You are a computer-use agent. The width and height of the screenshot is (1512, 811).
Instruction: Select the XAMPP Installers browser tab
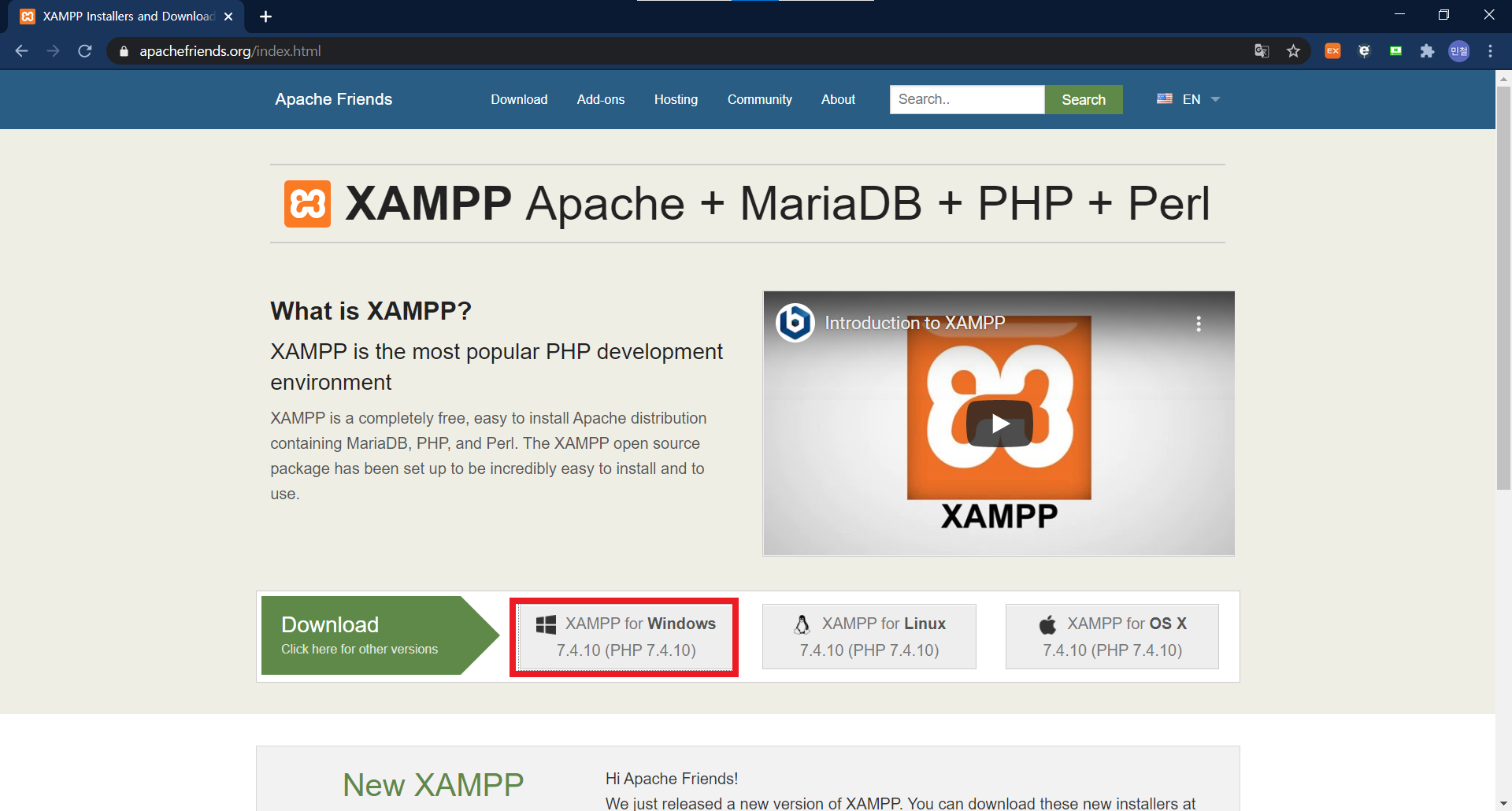point(126,17)
